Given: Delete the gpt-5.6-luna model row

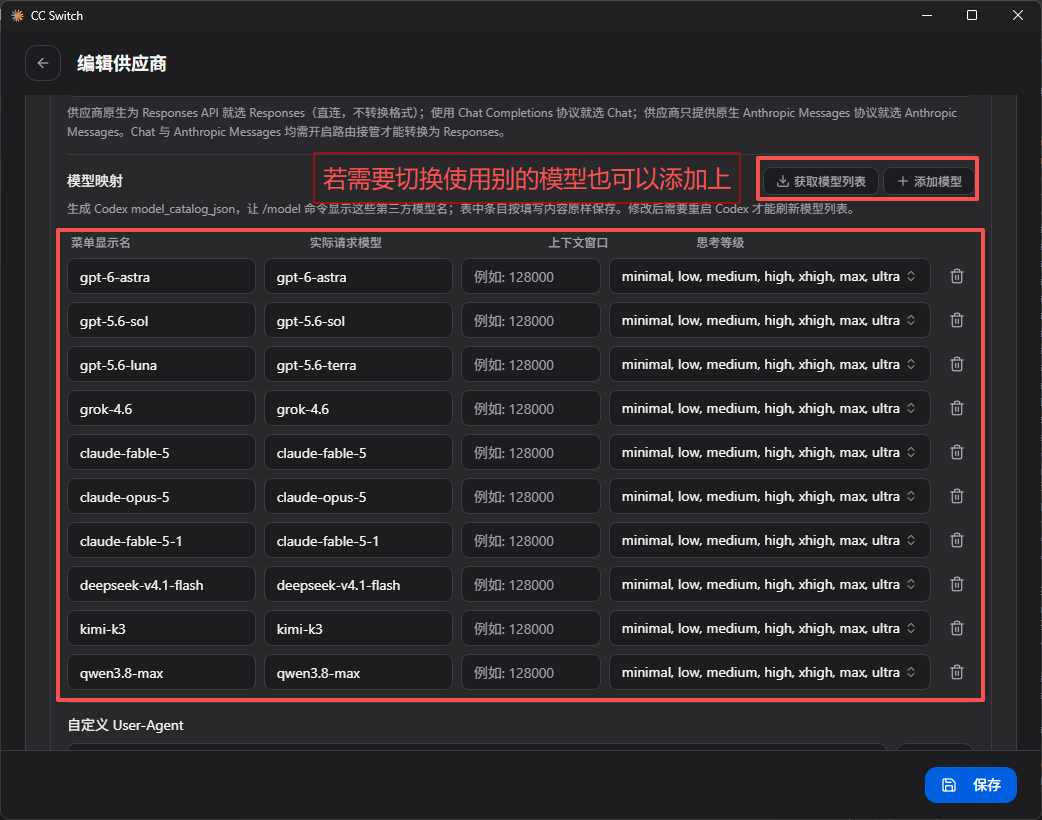Looking at the screenshot, I should pyautogui.click(x=956, y=364).
